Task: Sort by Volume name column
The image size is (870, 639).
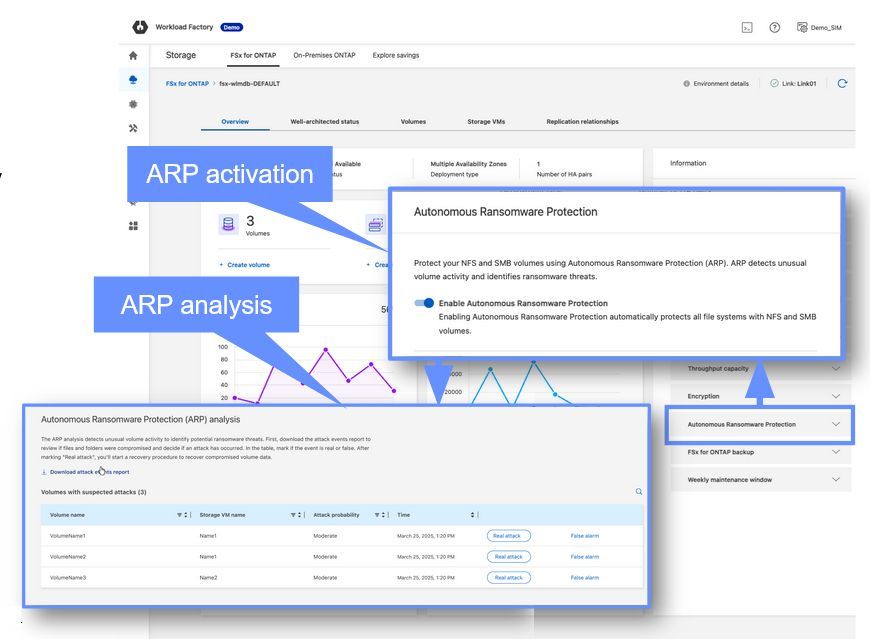Action: point(186,515)
